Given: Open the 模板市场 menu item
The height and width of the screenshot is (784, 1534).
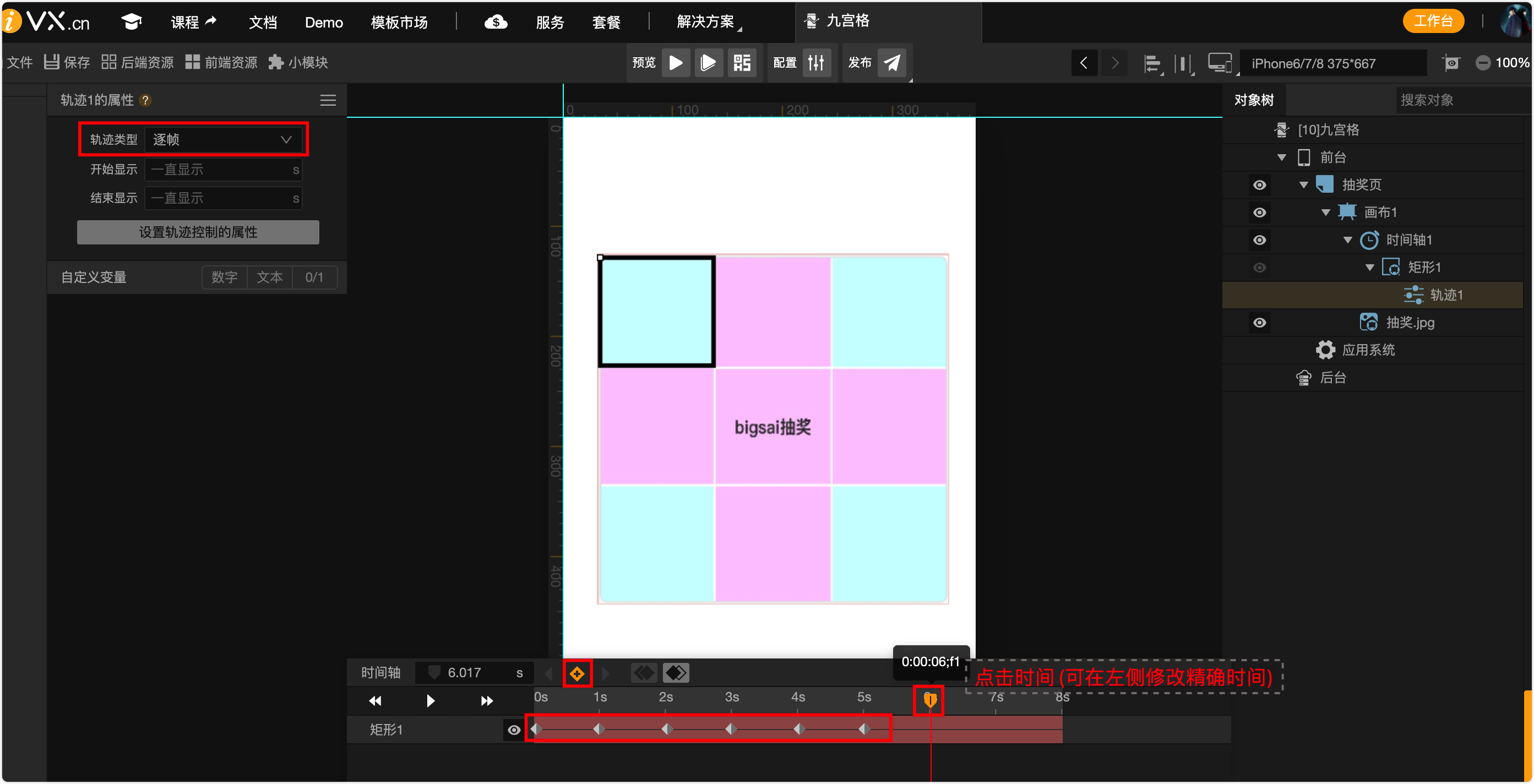Looking at the screenshot, I should [x=399, y=23].
